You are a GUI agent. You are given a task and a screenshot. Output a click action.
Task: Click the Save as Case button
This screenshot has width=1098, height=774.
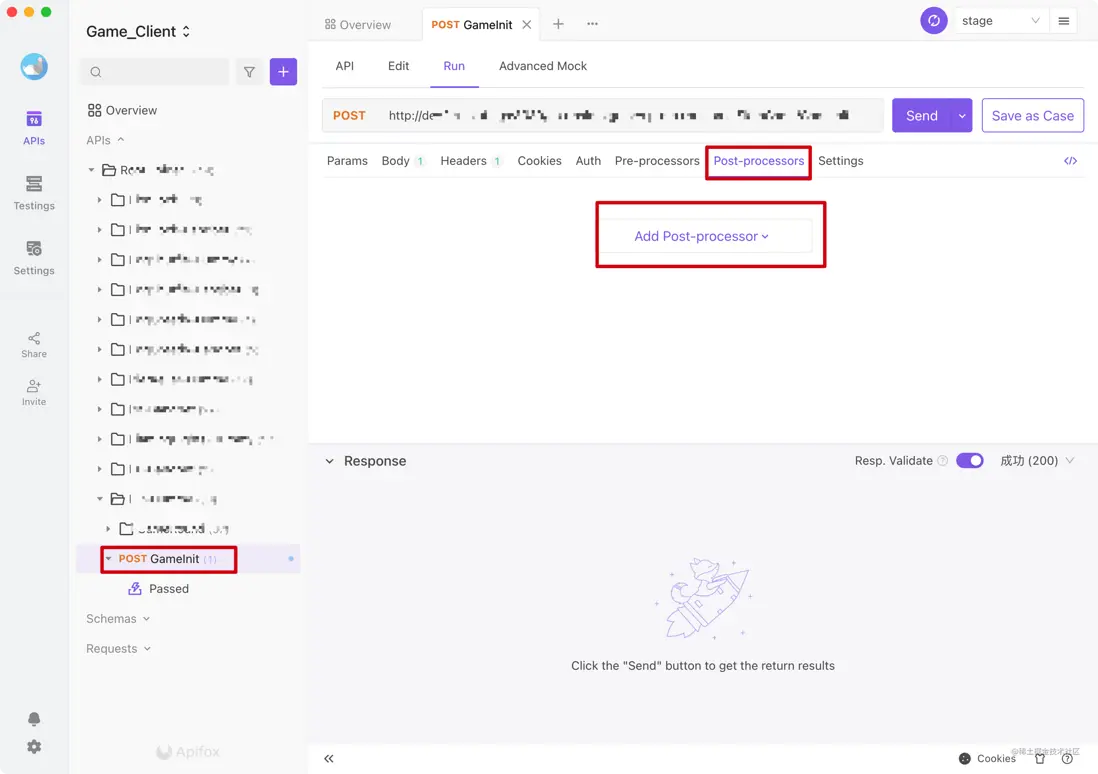[1032, 116]
